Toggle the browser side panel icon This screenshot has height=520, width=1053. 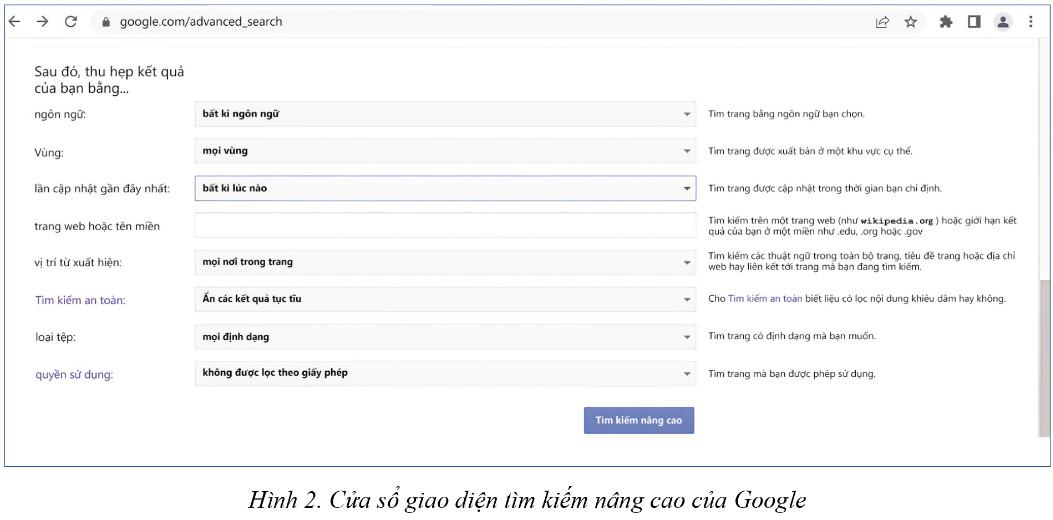click(974, 22)
